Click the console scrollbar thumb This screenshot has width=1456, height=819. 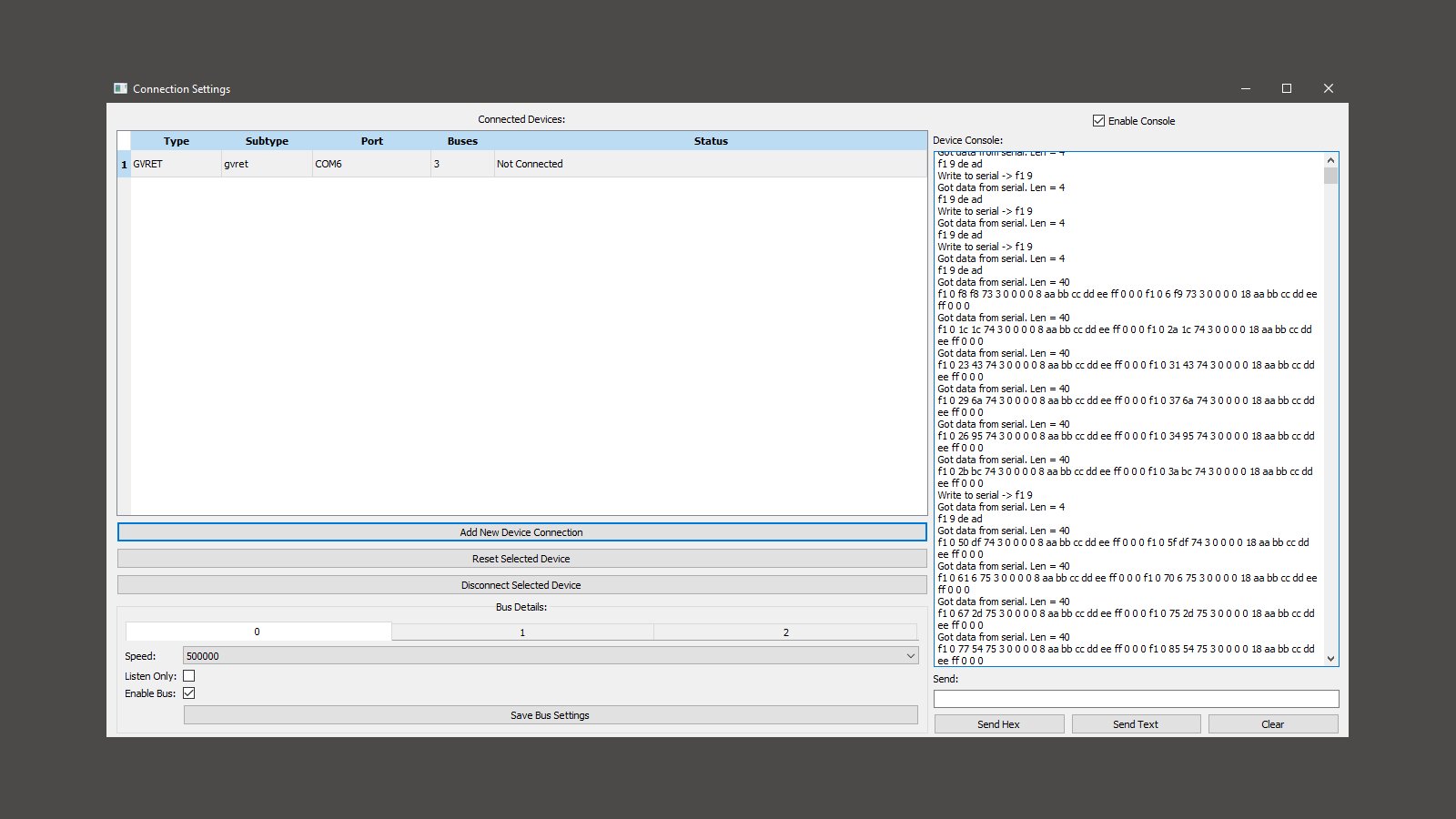1330,176
